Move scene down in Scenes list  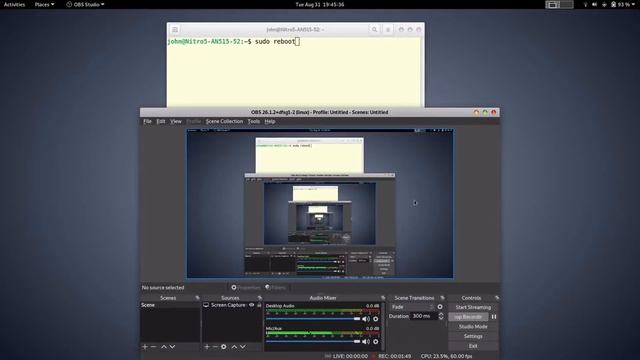pyautogui.click(x=172, y=347)
